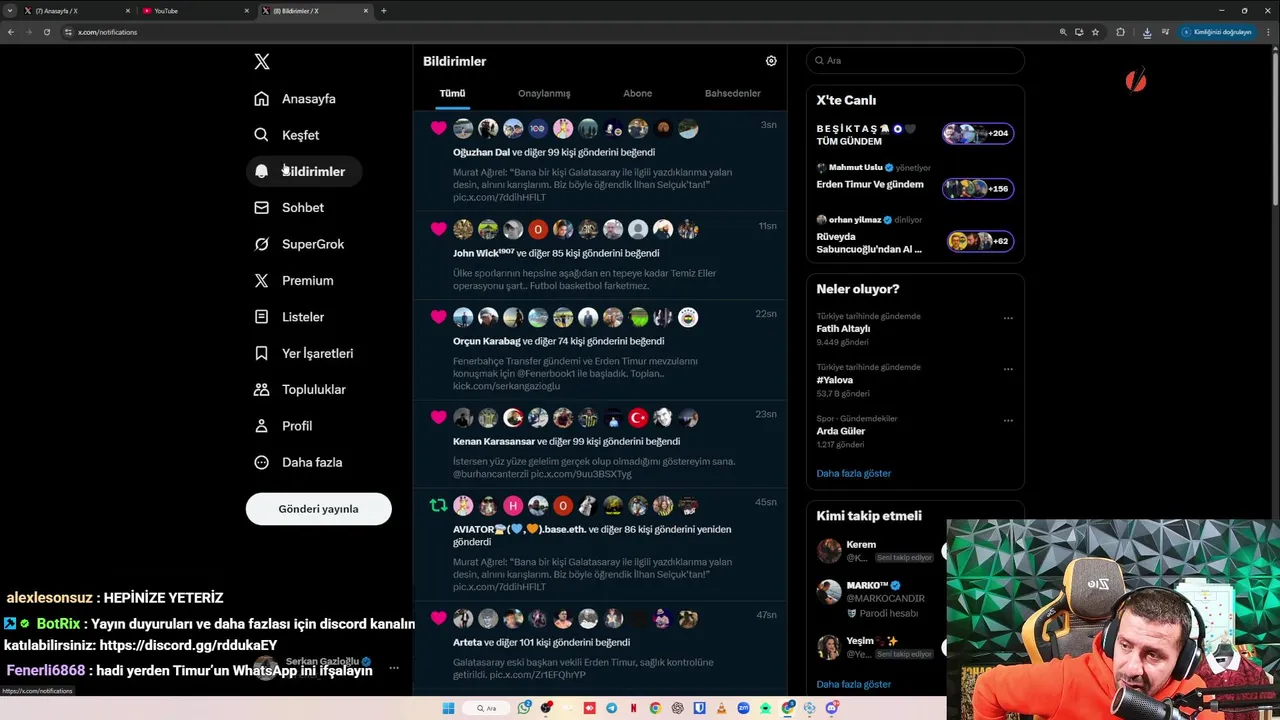This screenshot has height=720, width=1280.
Task: Switch to the Tümü tab
Action: 452,93
